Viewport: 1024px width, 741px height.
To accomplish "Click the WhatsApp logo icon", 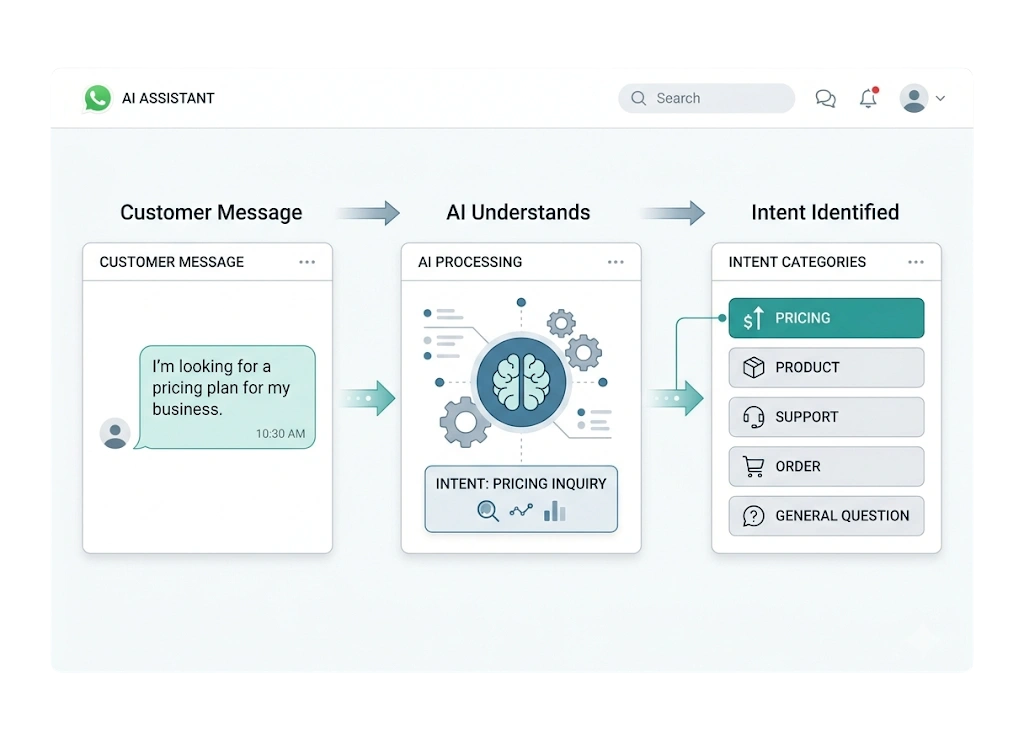I will (x=97, y=99).
